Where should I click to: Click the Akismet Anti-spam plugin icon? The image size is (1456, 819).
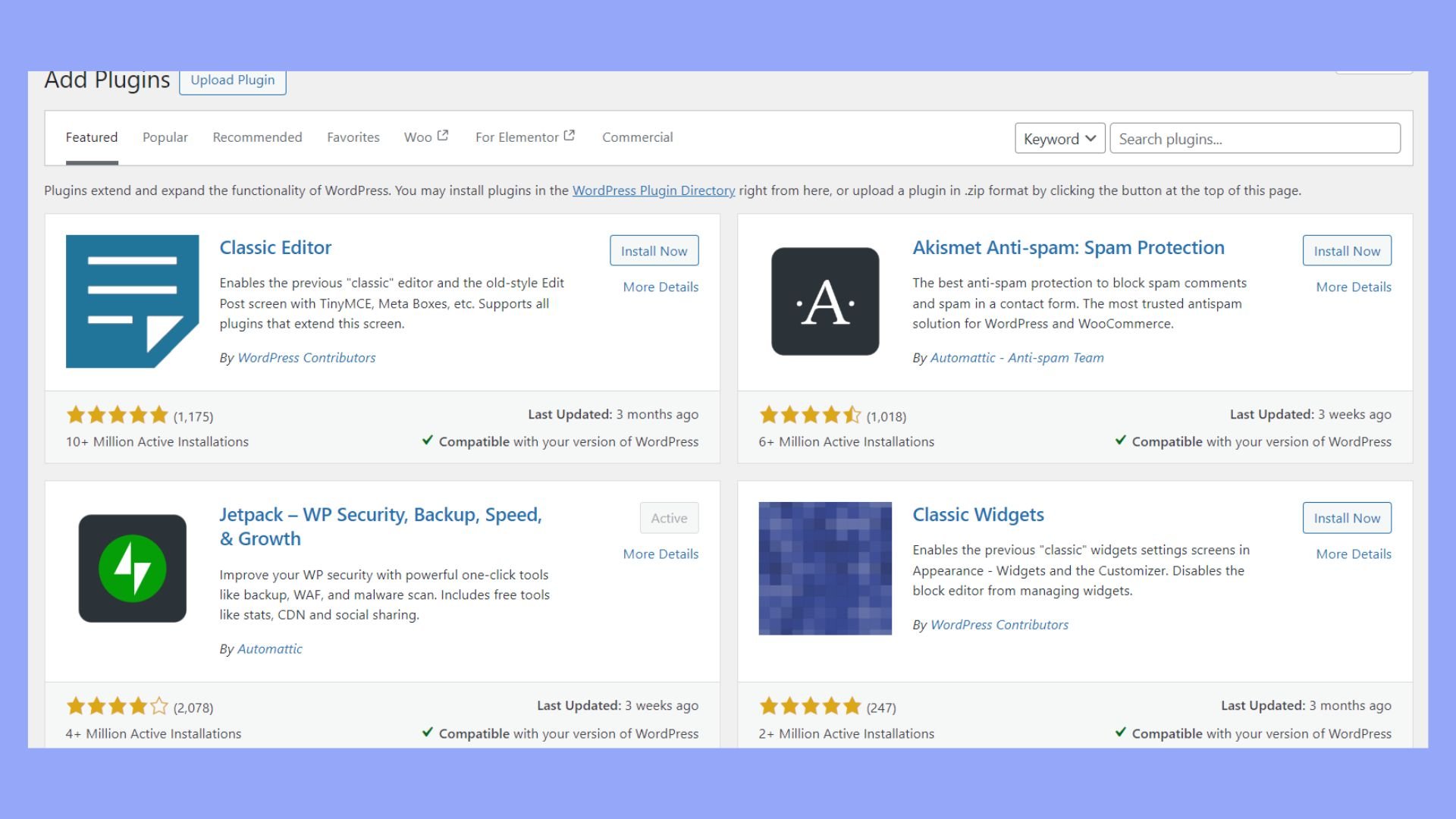825,301
